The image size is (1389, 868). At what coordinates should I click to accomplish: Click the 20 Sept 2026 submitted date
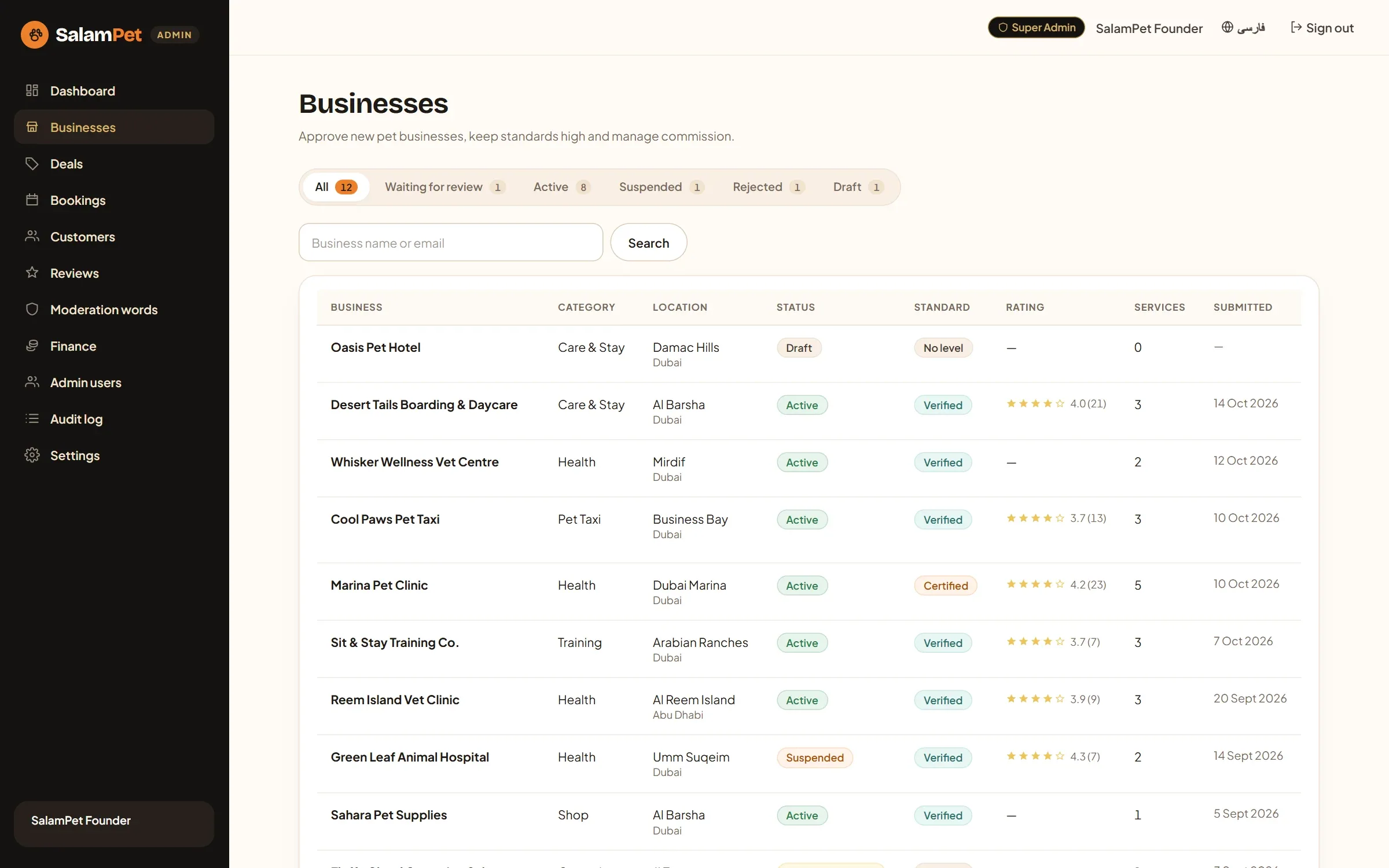(x=1250, y=698)
